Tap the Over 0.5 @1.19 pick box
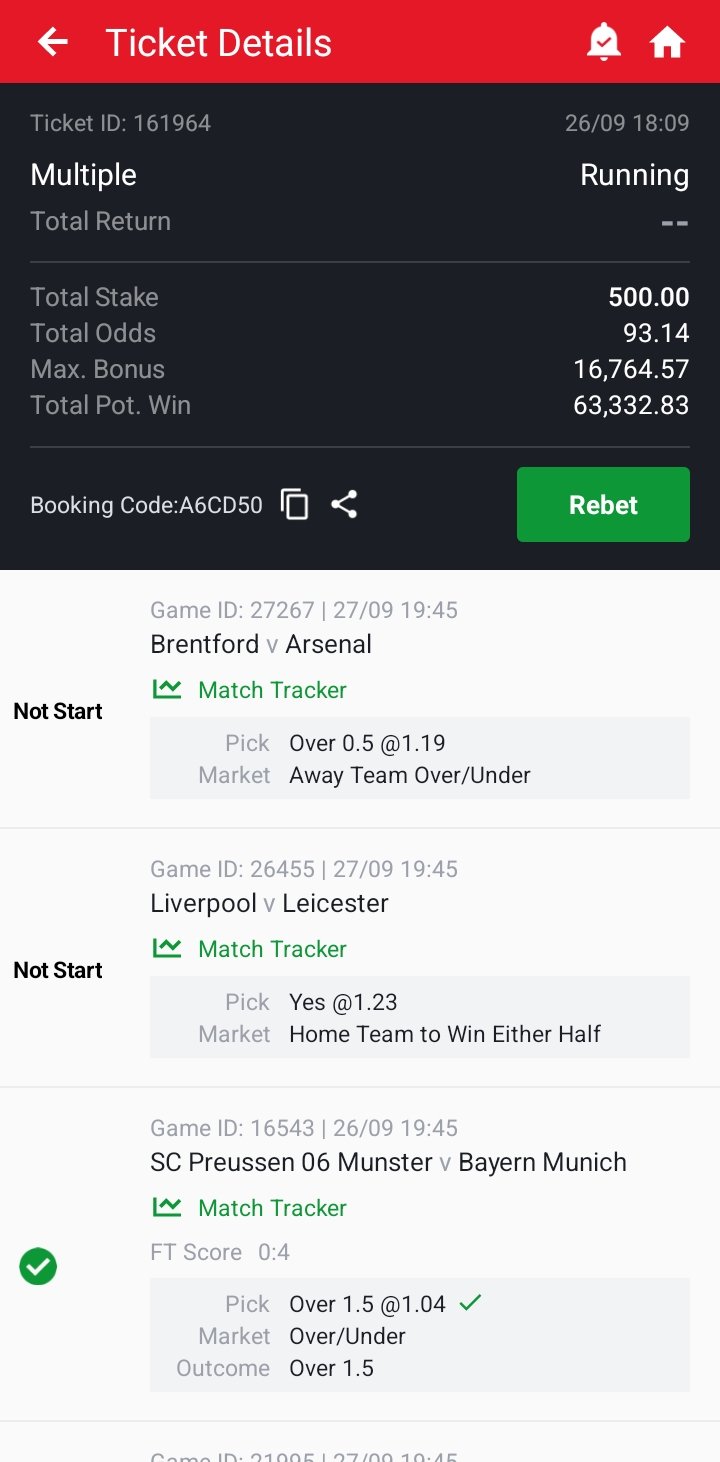This screenshot has width=720, height=1462. click(419, 758)
